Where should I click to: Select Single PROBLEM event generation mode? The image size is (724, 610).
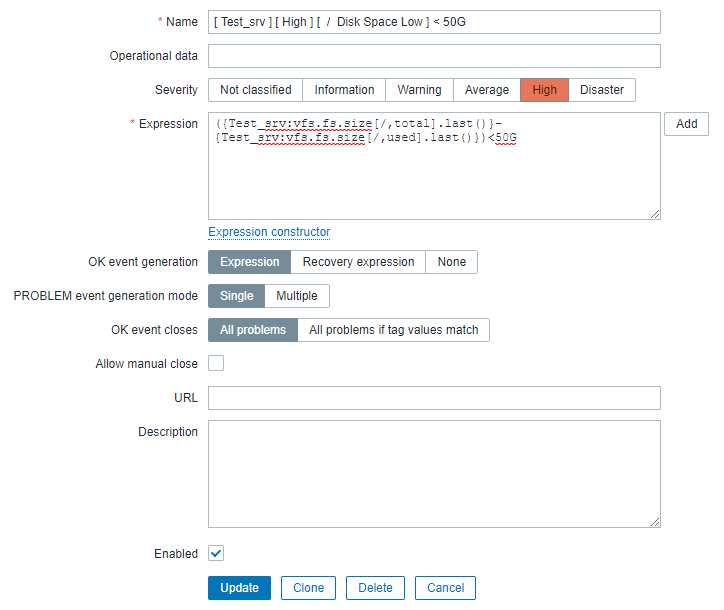pos(236,296)
